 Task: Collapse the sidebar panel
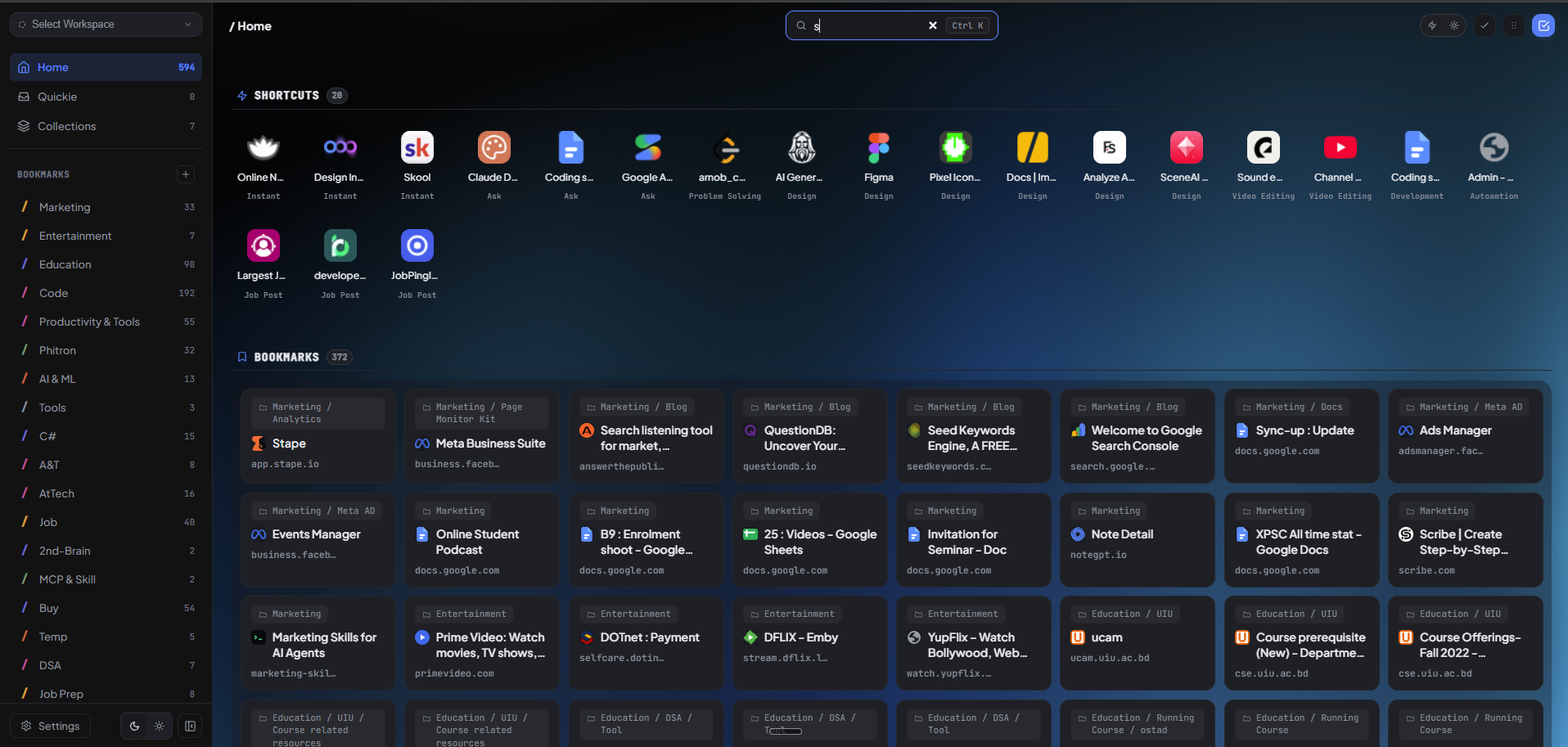tap(191, 726)
